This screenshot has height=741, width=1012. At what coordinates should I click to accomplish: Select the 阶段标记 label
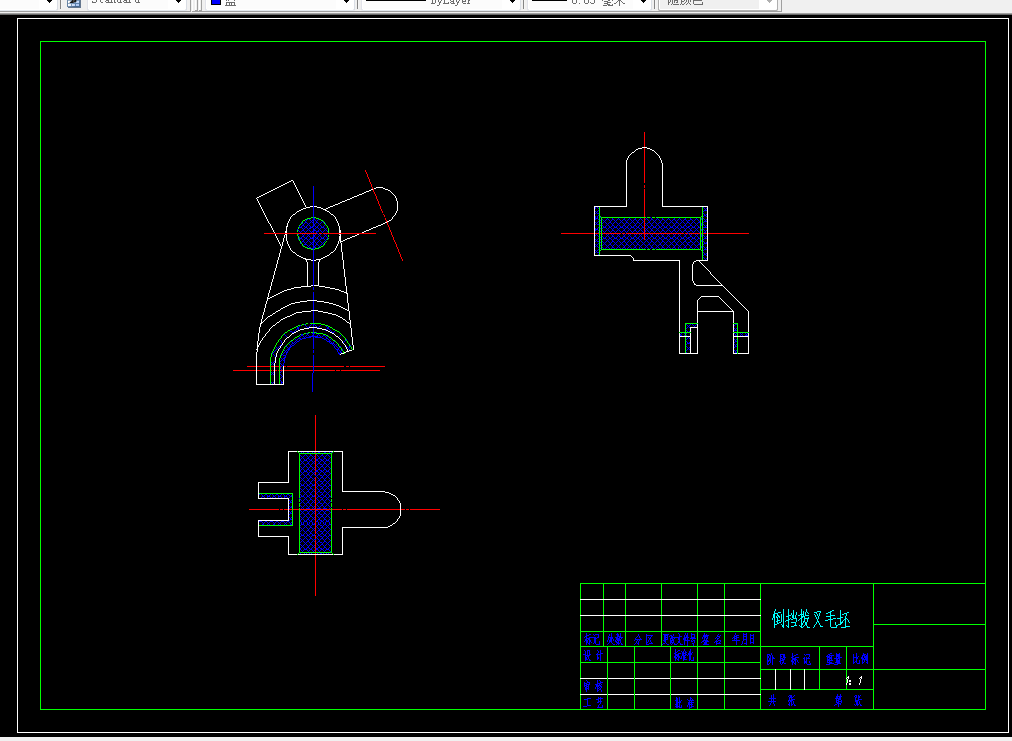pos(789,660)
